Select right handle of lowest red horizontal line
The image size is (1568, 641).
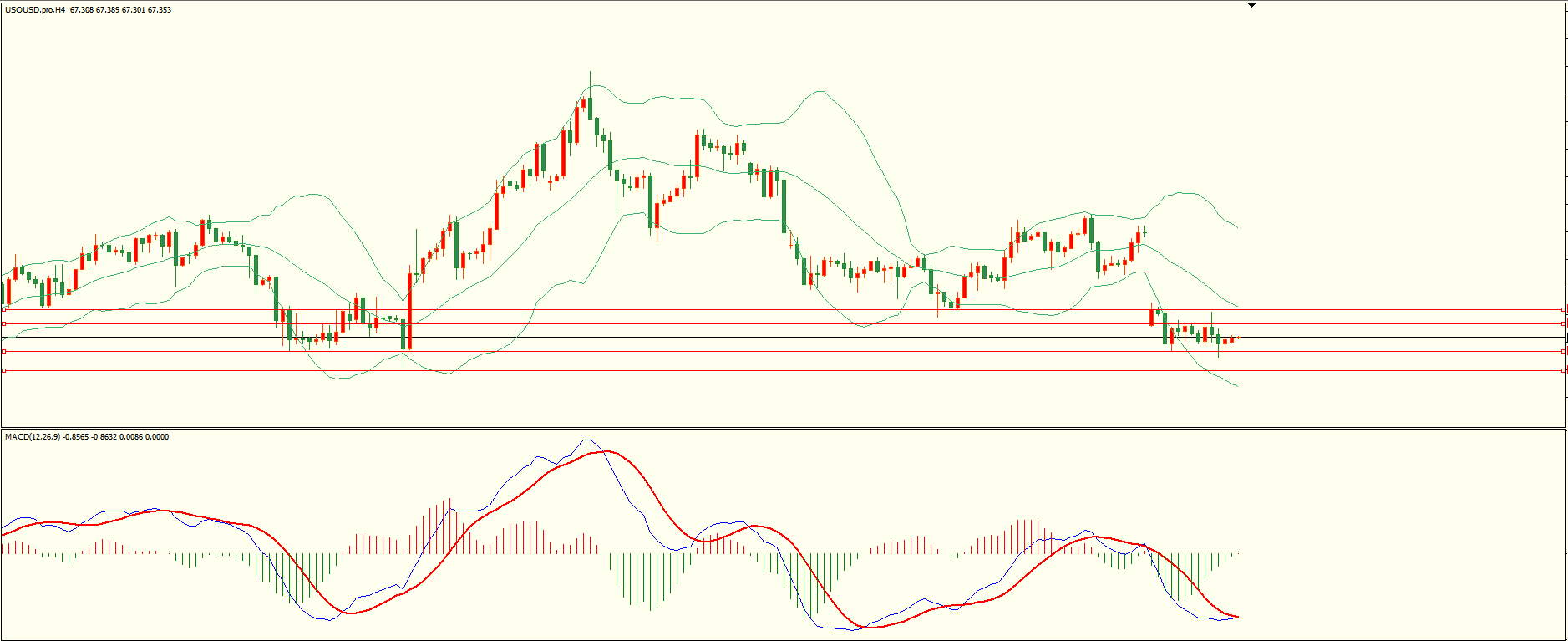click(1565, 370)
